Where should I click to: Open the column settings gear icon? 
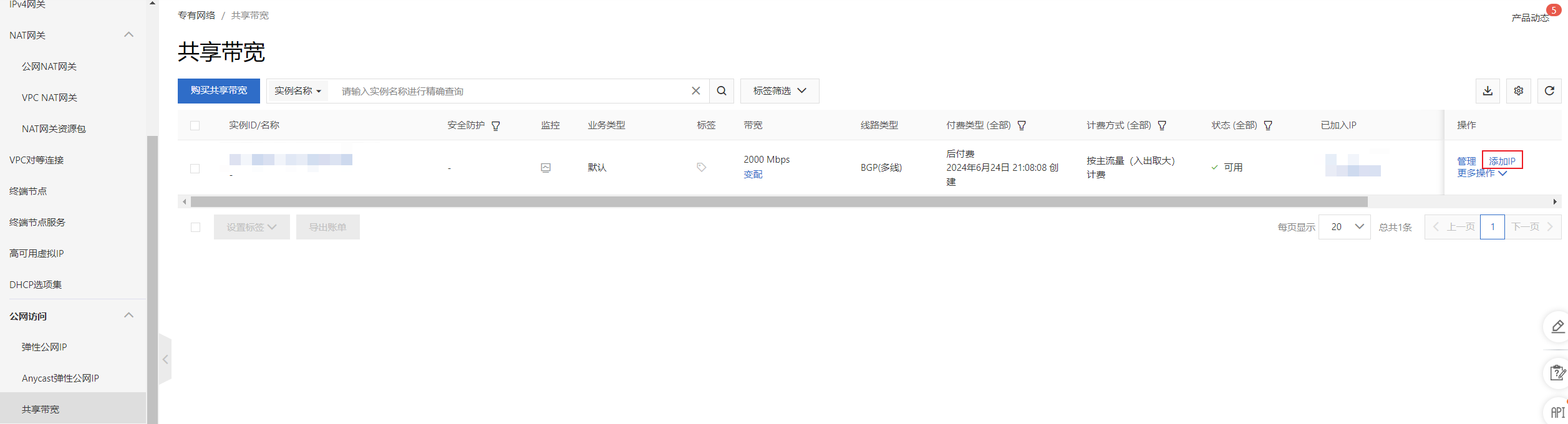pos(1519,91)
